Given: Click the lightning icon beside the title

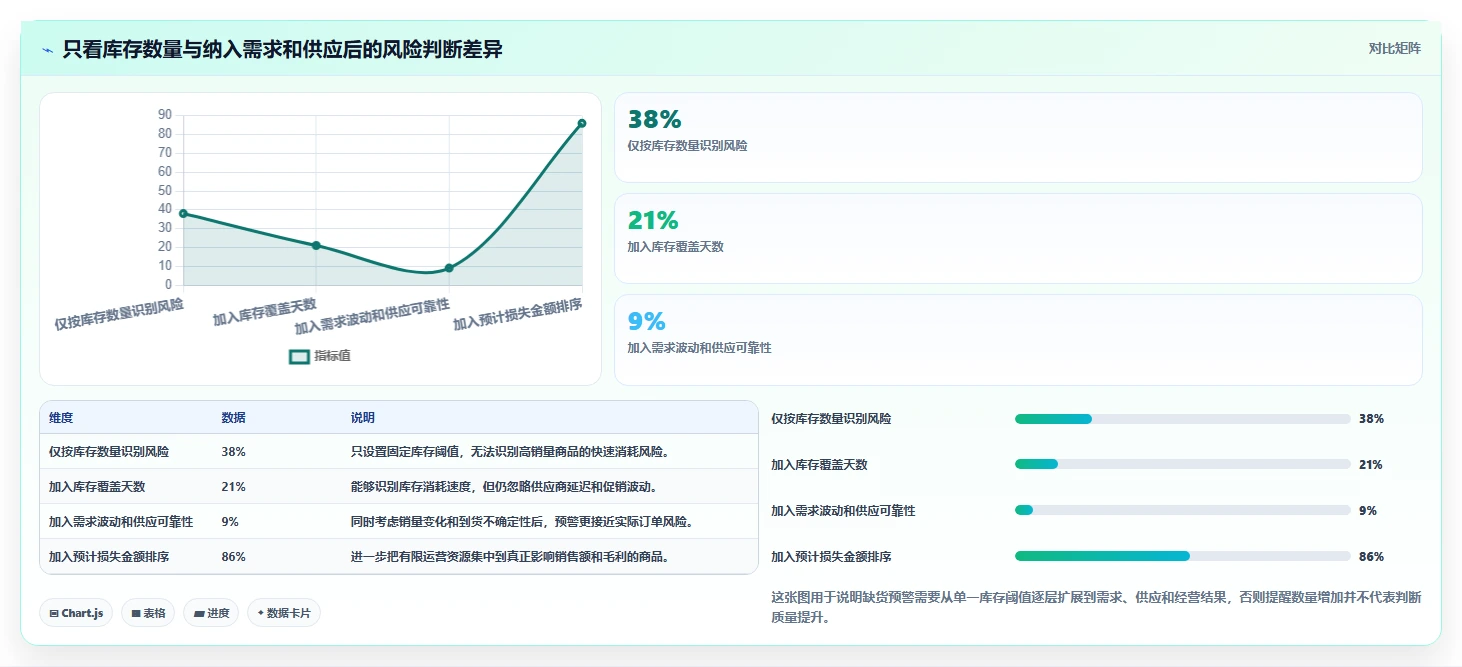Looking at the screenshot, I should click(x=47, y=49).
